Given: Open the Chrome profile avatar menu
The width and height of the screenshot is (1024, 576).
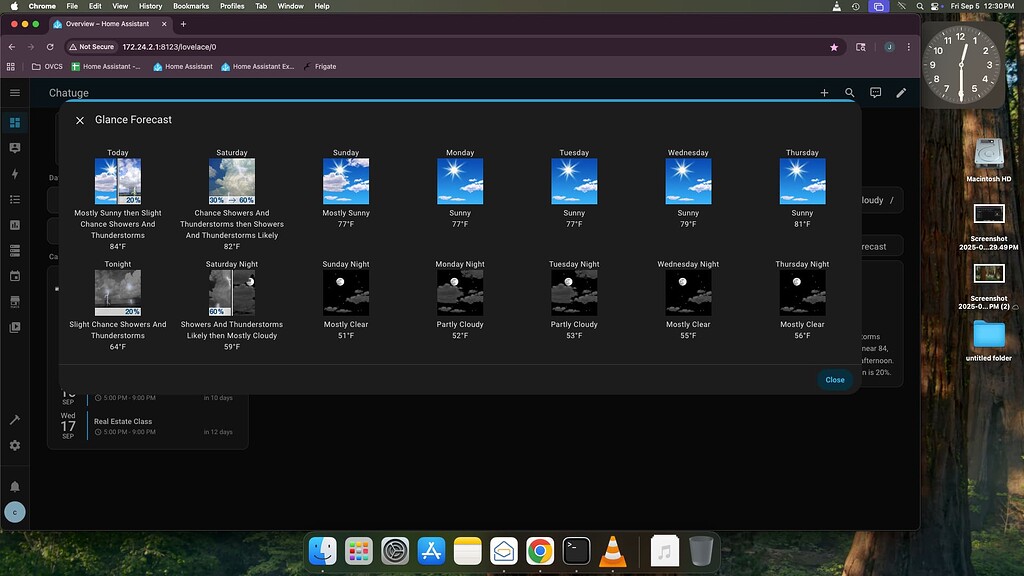Looking at the screenshot, I should click(x=888, y=46).
